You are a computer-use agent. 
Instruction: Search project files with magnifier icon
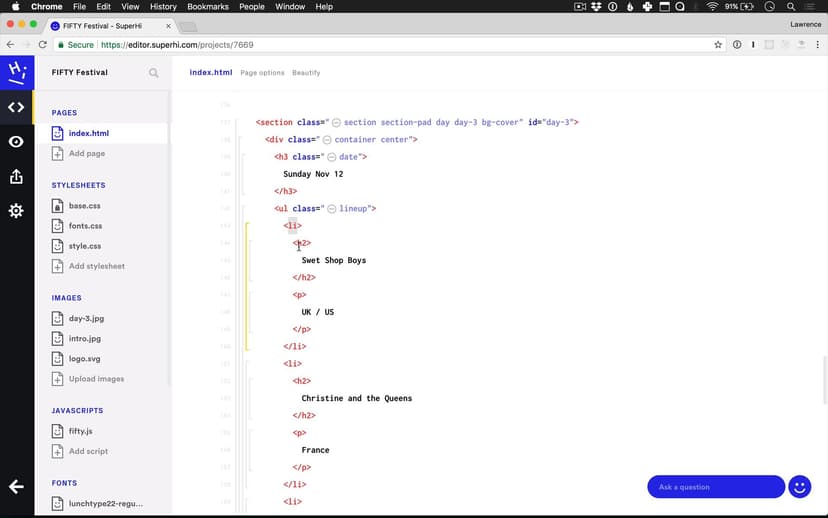[x=154, y=73]
